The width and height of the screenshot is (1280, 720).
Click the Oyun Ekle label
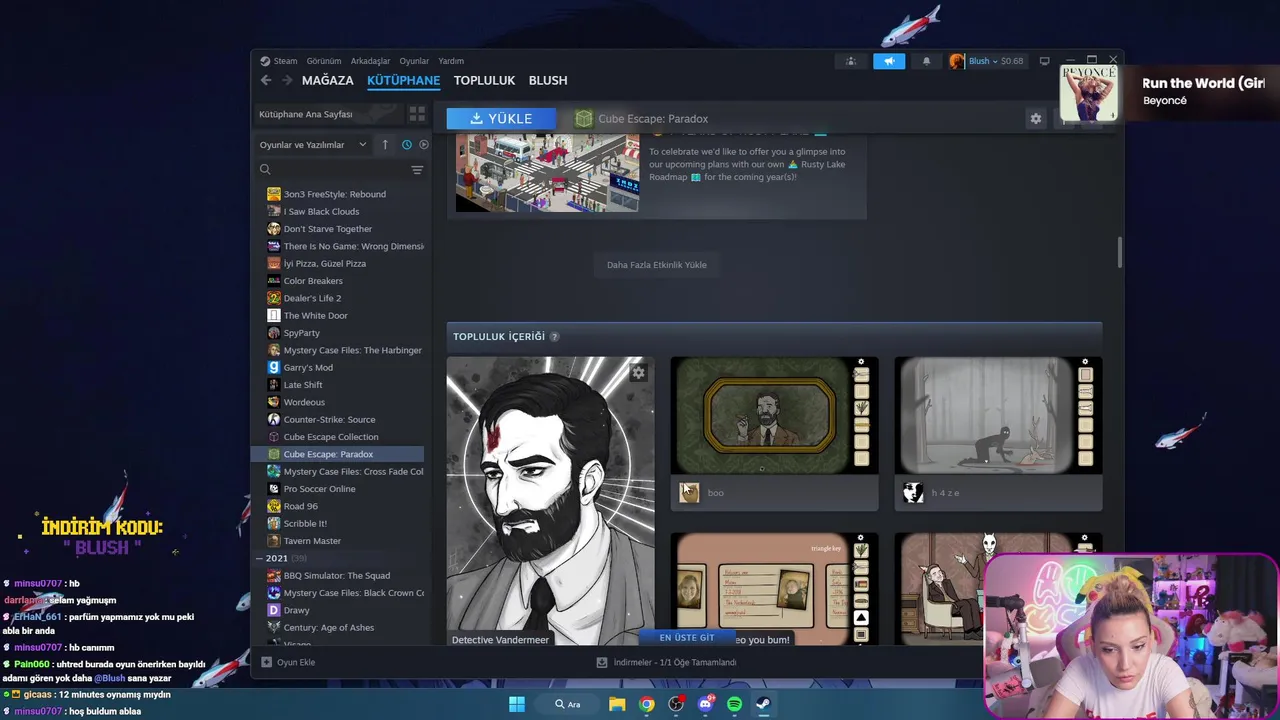click(x=296, y=662)
